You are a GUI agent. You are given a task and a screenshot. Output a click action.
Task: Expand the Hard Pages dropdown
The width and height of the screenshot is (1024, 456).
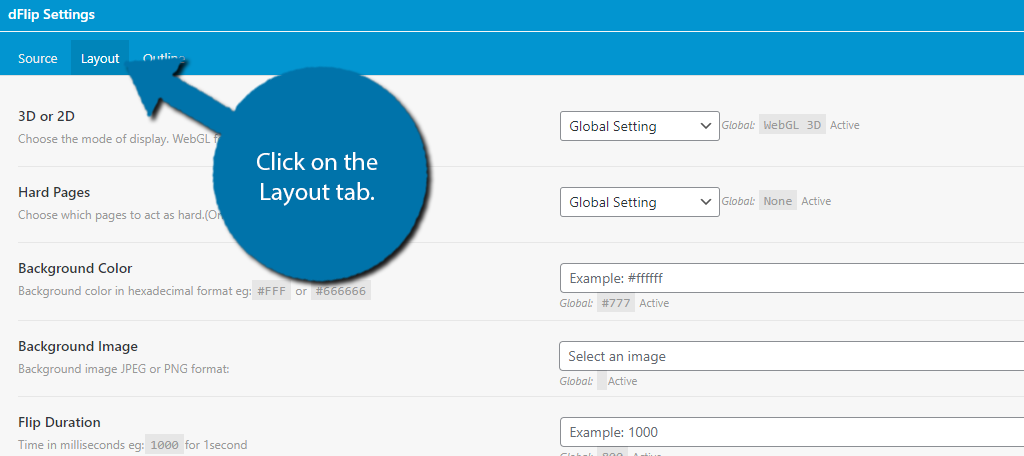pyautogui.click(x=640, y=202)
